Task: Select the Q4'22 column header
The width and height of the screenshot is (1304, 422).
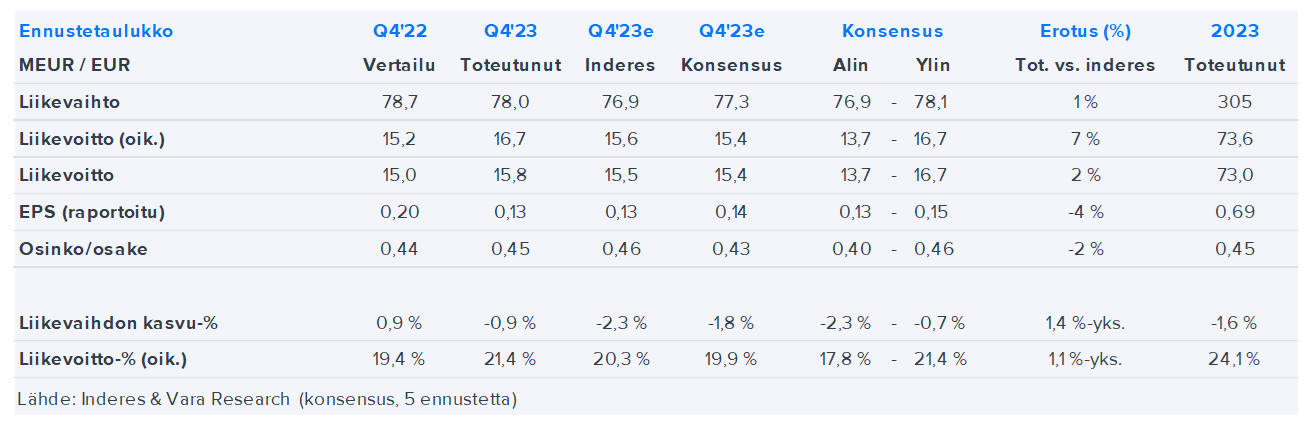Action: point(398,31)
